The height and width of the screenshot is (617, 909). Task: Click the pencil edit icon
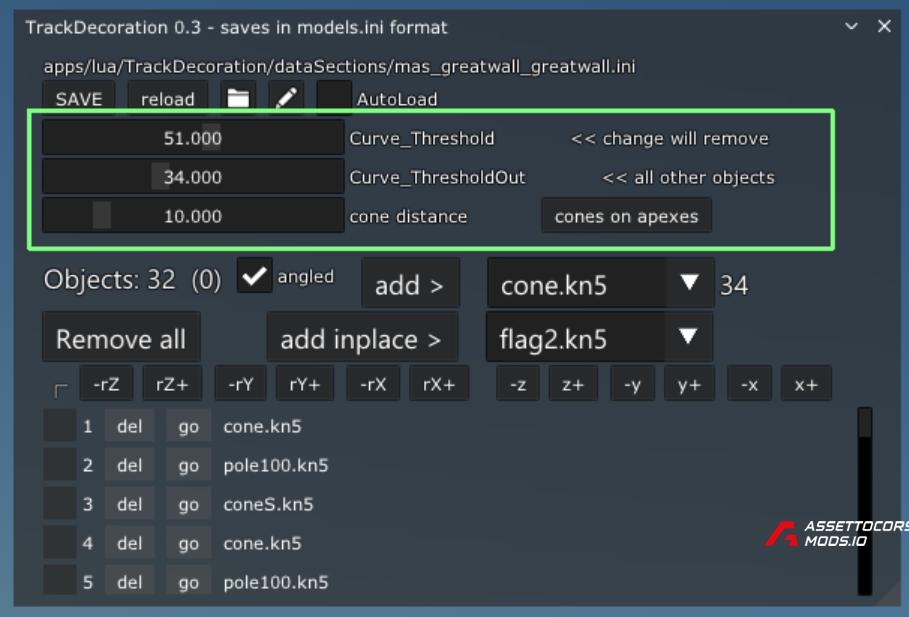click(286, 99)
